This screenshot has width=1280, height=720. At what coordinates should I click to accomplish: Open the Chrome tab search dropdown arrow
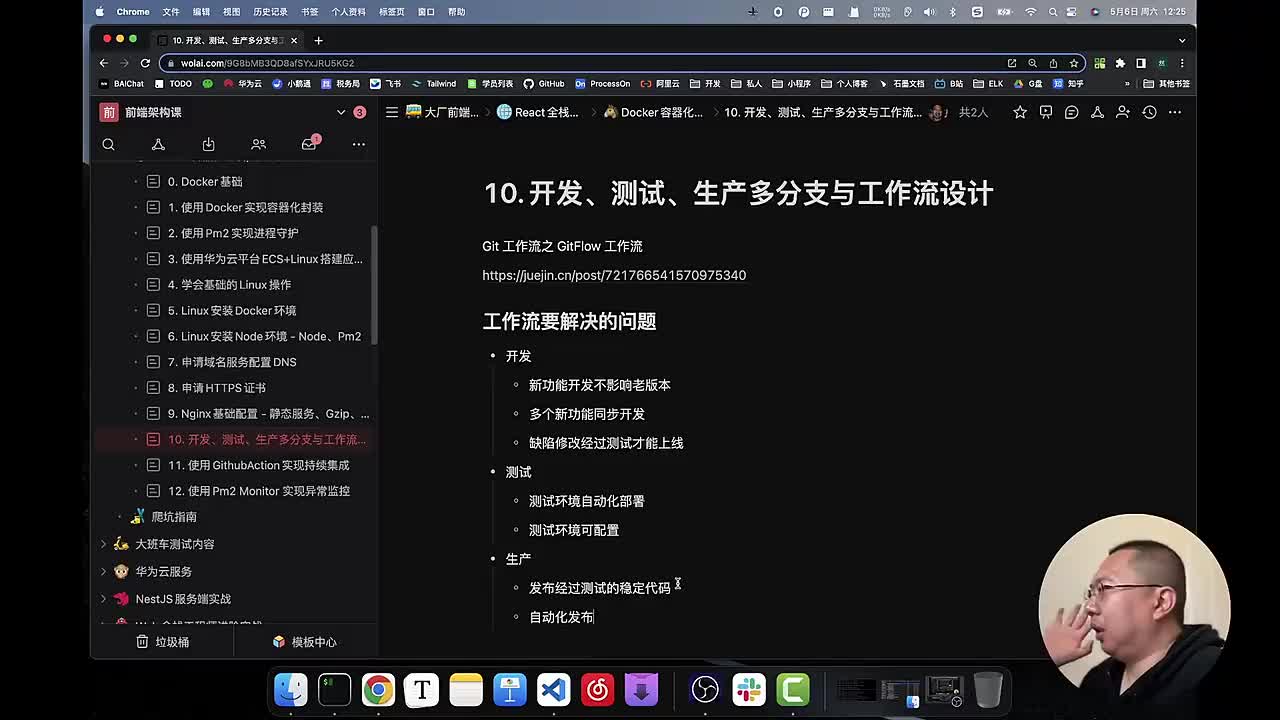(1182, 40)
